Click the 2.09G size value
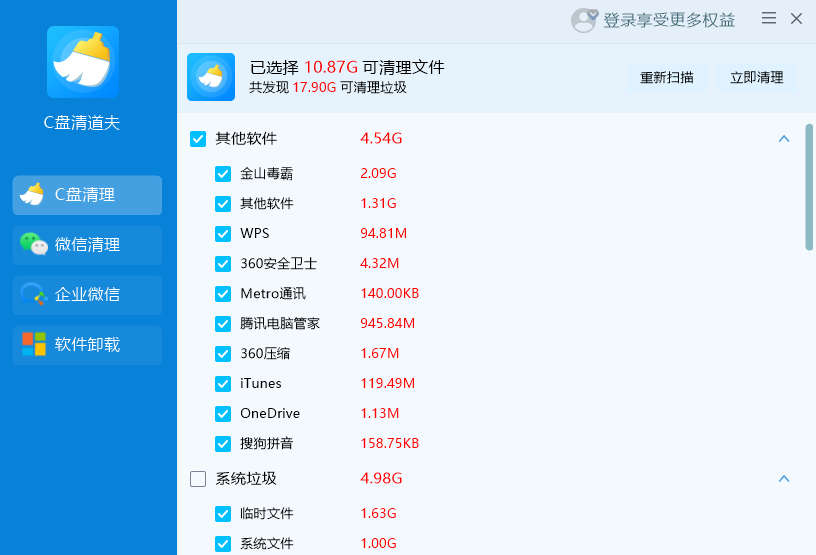 378,173
